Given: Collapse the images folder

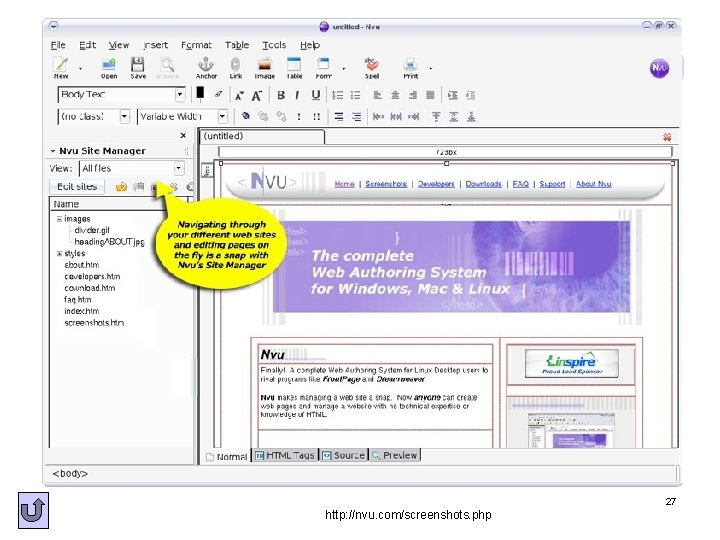Looking at the screenshot, I should coord(59,219).
